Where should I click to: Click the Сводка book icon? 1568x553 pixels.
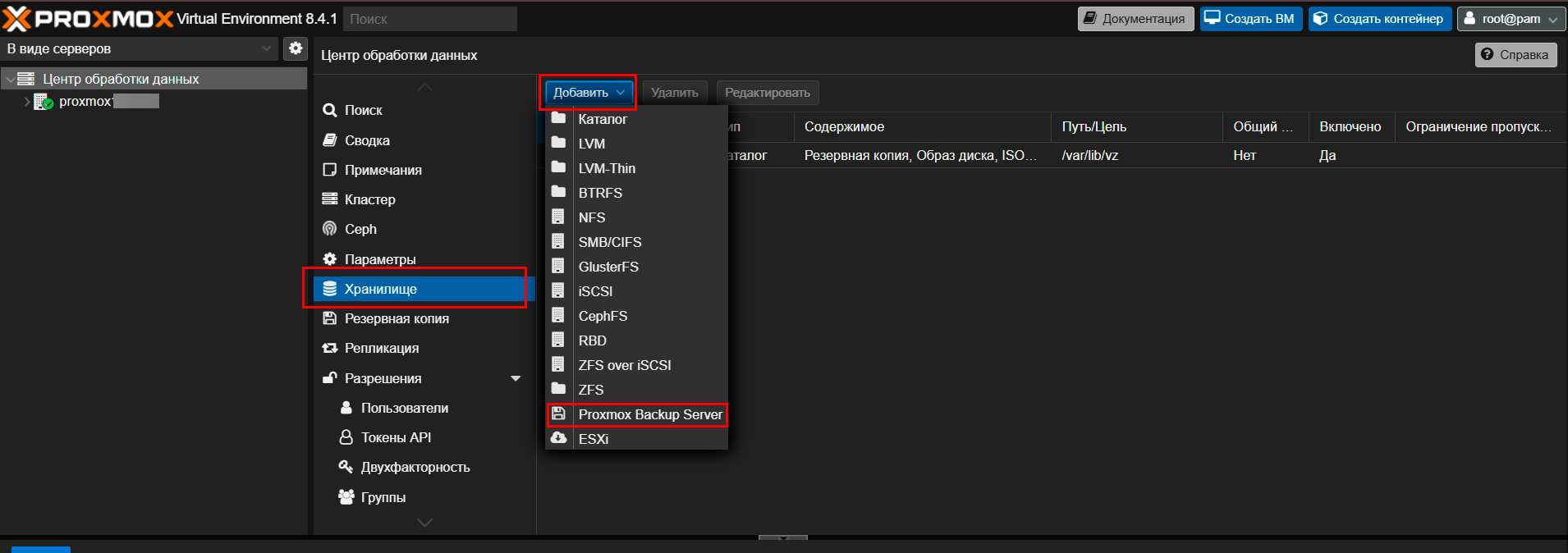click(330, 140)
